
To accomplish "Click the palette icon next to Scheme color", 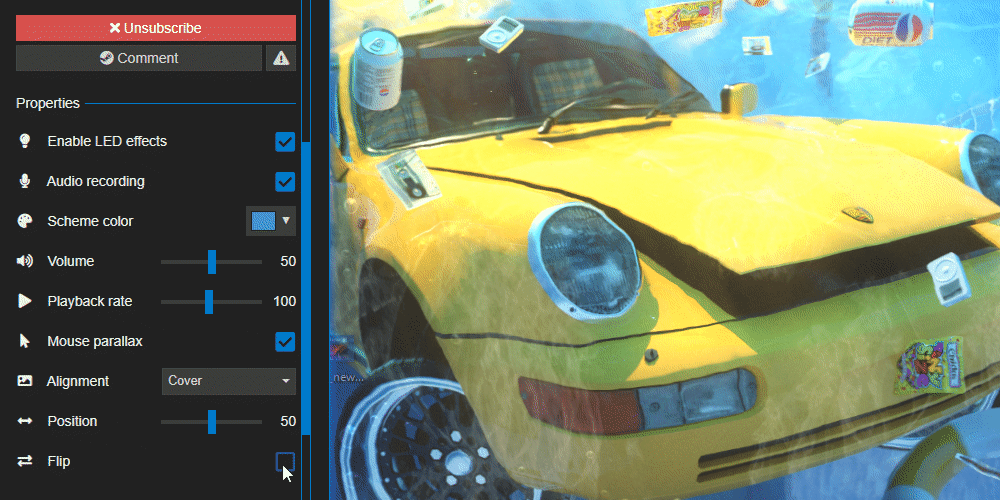I will coord(25,221).
